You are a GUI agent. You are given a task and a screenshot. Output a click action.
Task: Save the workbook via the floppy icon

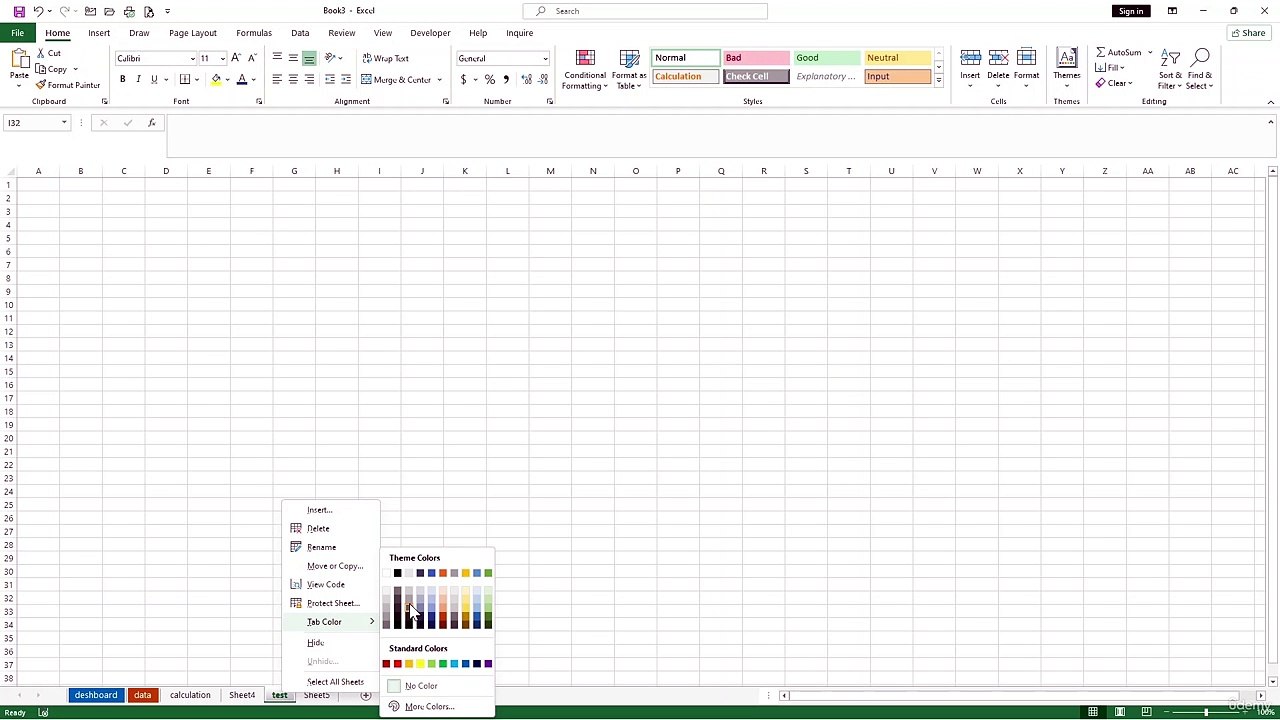pyautogui.click(x=18, y=11)
